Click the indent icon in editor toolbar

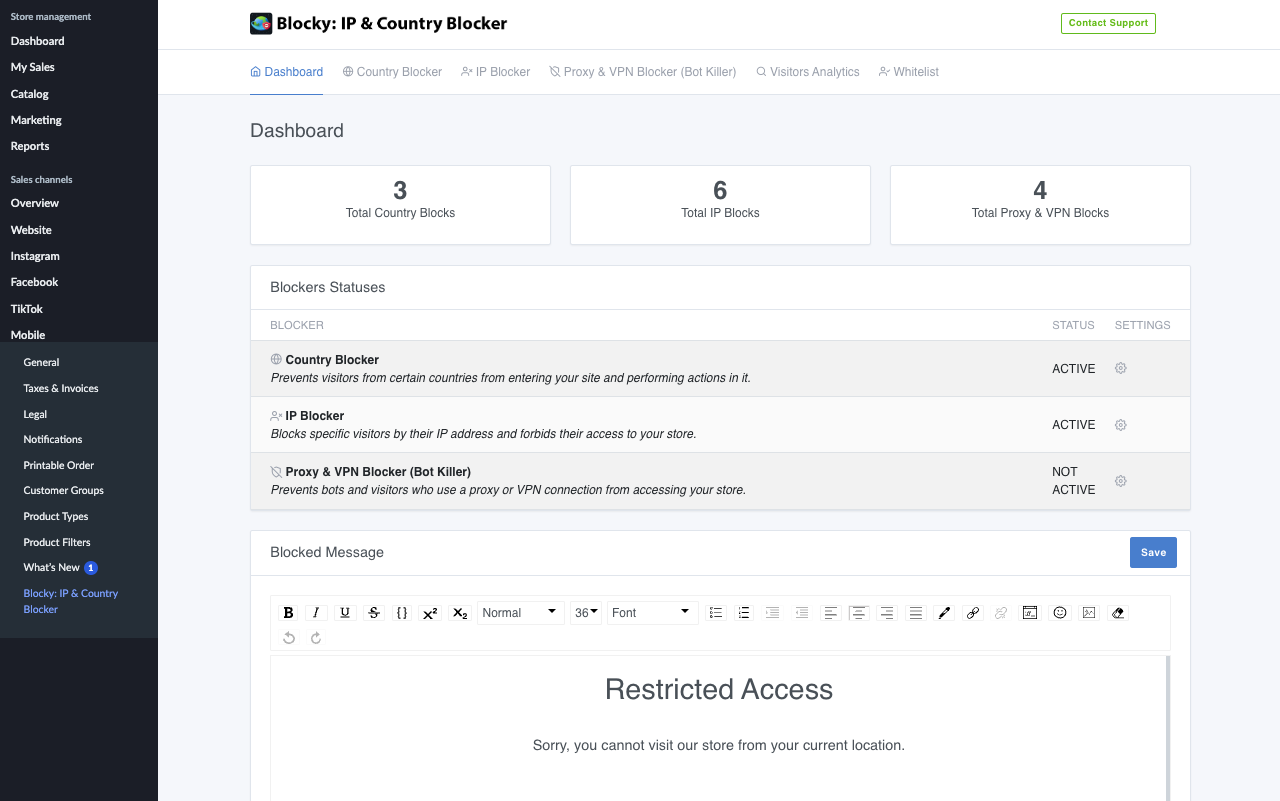(x=772, y=613)
